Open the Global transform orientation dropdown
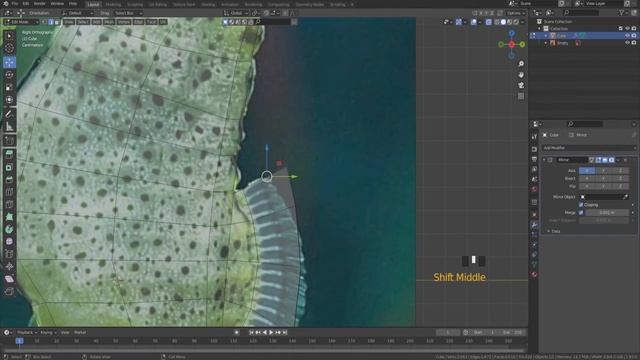 pyautogui.click(x=236, y=13)
